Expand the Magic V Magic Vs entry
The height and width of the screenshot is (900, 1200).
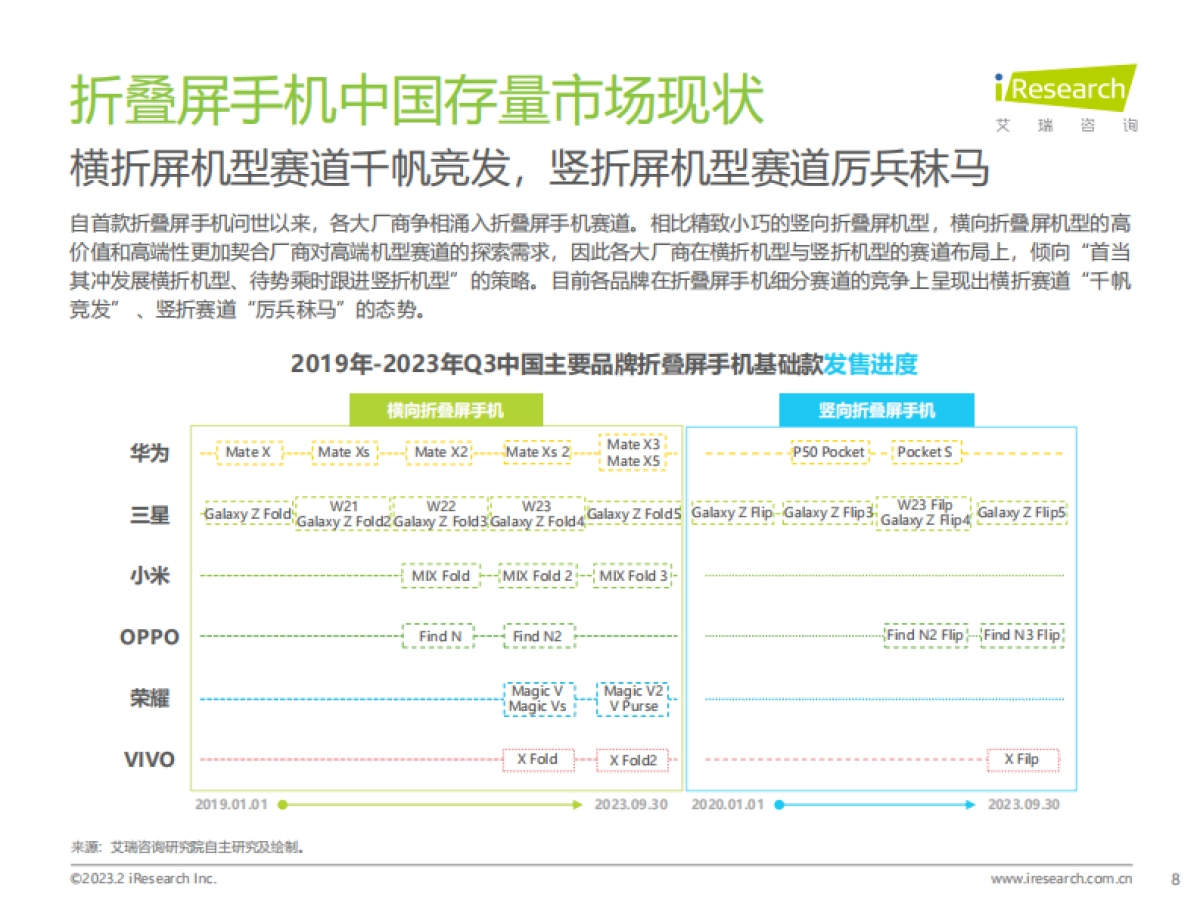coord(538,697)
